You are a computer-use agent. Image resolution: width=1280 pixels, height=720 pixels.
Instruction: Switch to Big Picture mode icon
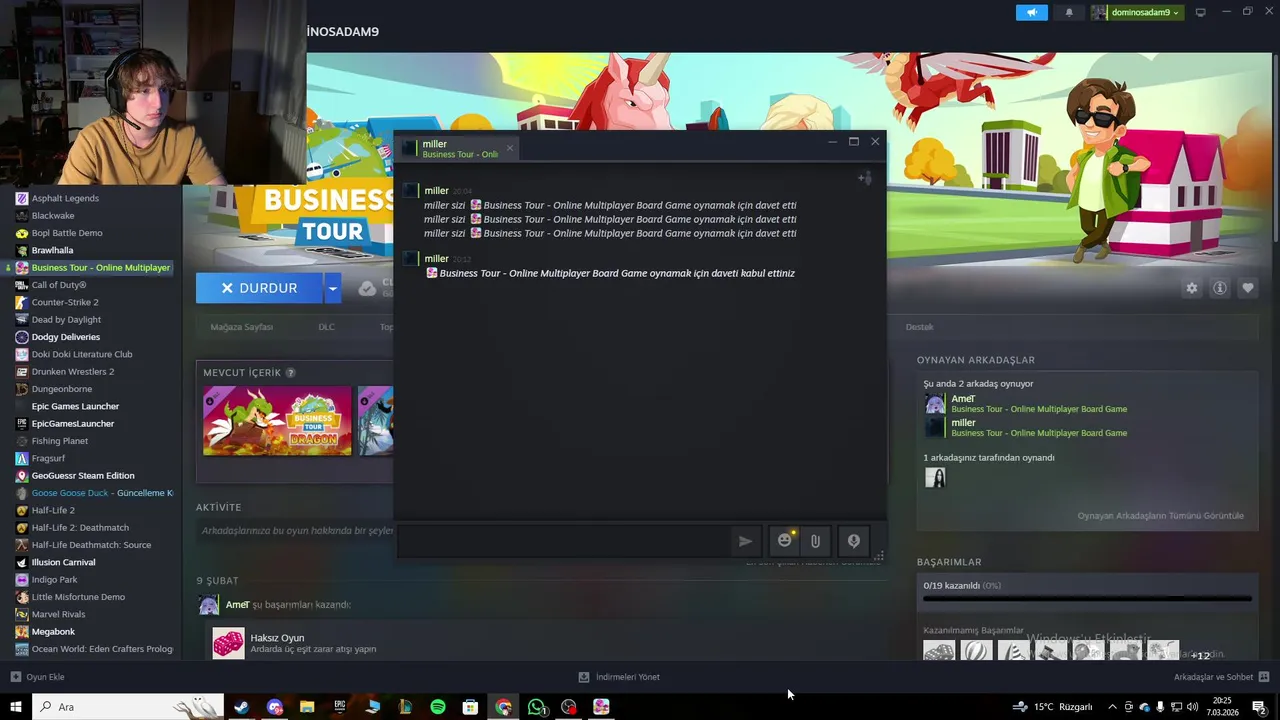click(x=1200, y=12)
